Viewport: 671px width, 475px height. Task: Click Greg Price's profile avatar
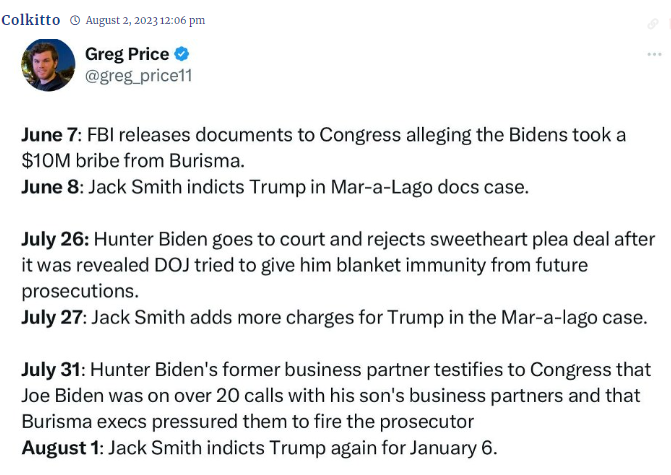pyautogui.click(x=48, y=65)
